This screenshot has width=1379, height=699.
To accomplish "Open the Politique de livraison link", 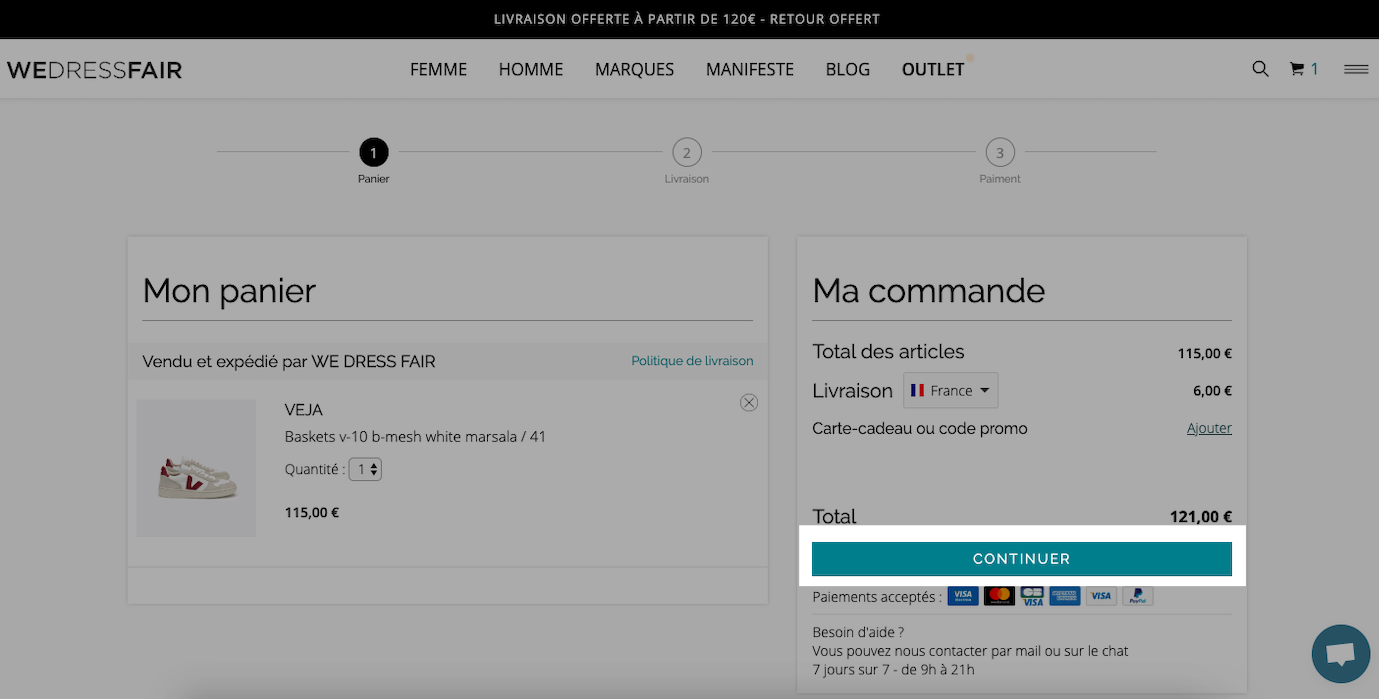I will pos(692,361).
